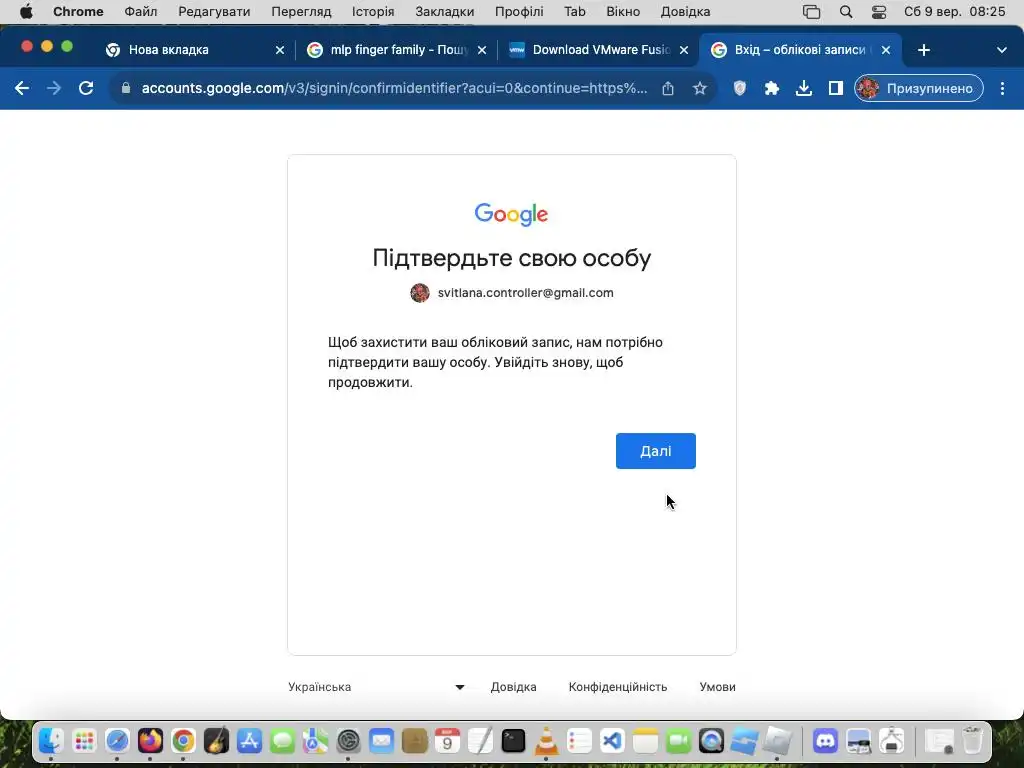Open Mail from the Dock
1024x768 pixels.
coord(381,741)
